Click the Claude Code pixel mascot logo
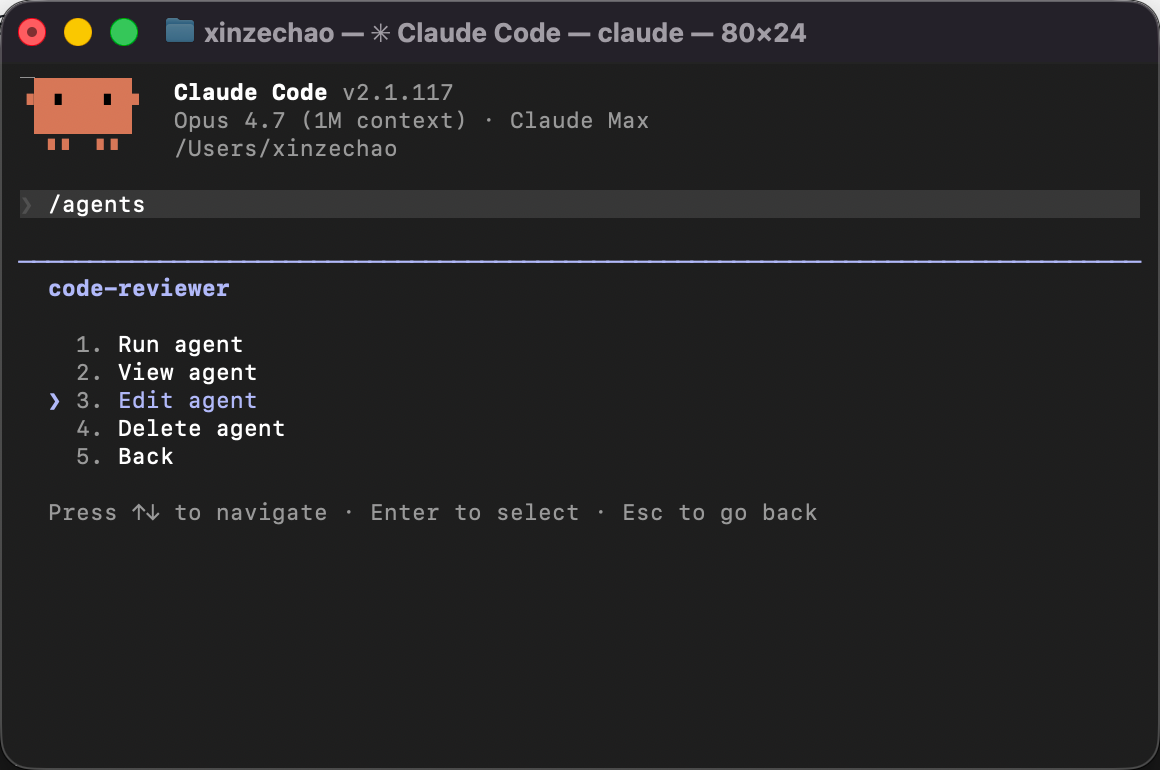 coord(83,113)
